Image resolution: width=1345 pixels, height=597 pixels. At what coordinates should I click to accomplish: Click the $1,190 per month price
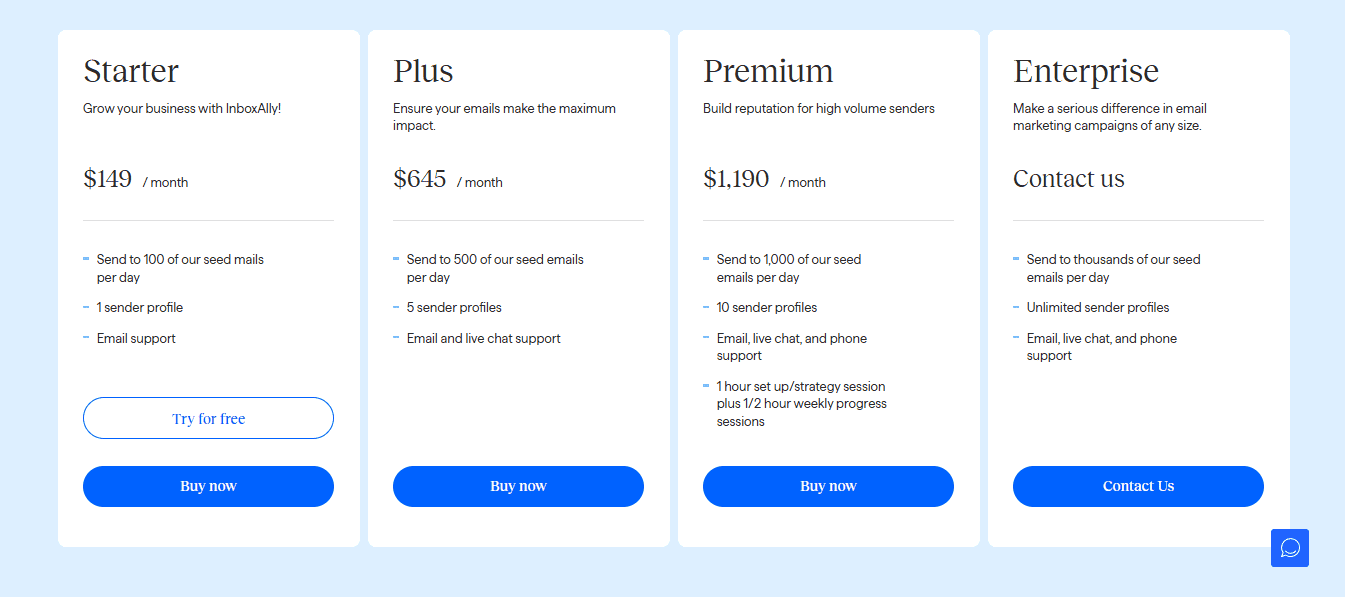click(x=765, y=180)
